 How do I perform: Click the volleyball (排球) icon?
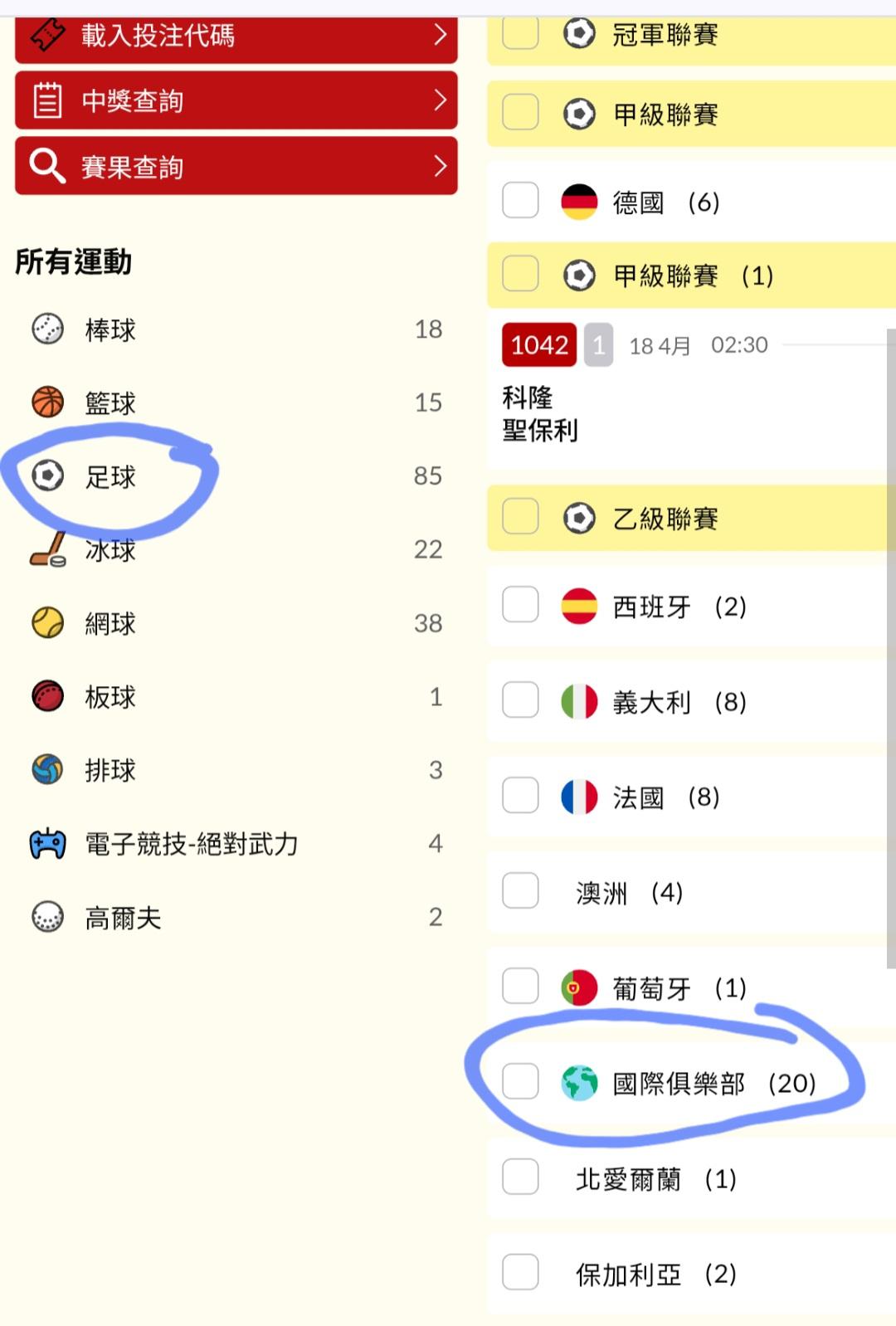(x=47, y=770)
